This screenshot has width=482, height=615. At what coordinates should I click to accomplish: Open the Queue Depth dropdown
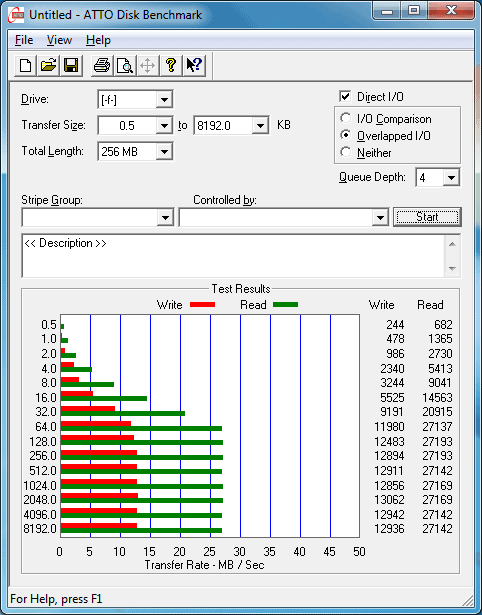(451, 178)
